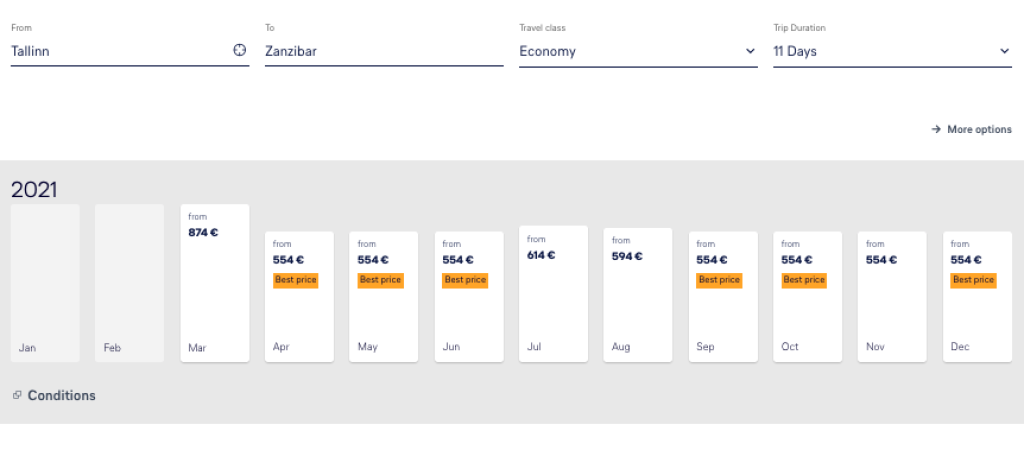Click the arrow icon beside More options
The width and height of the screenshot is (1024, 450).
(x=936, y=129)
